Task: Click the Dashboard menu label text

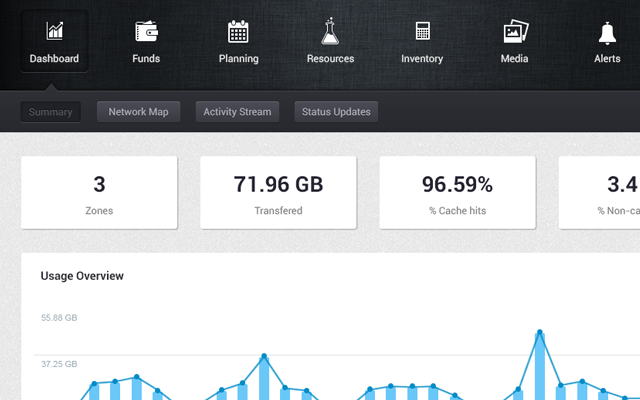Action: click(54, 59)
